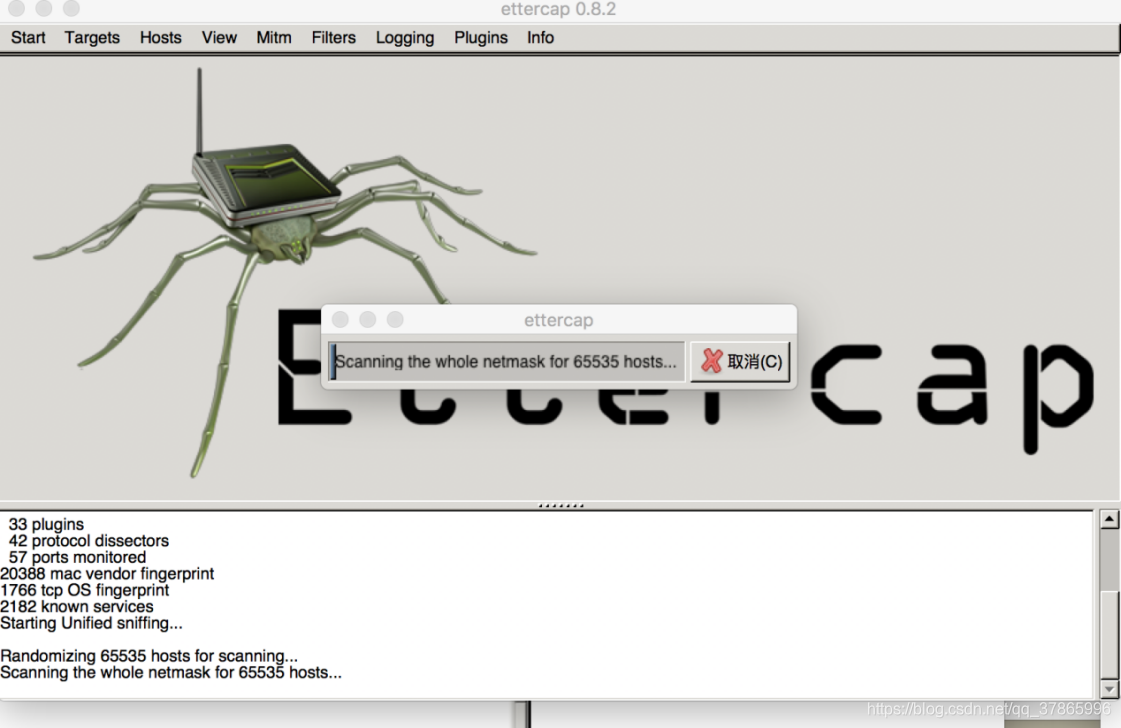
Task: Click 'Randomizing 65535 hosts for scanning...' line
Action: click(x=149, y=656)
